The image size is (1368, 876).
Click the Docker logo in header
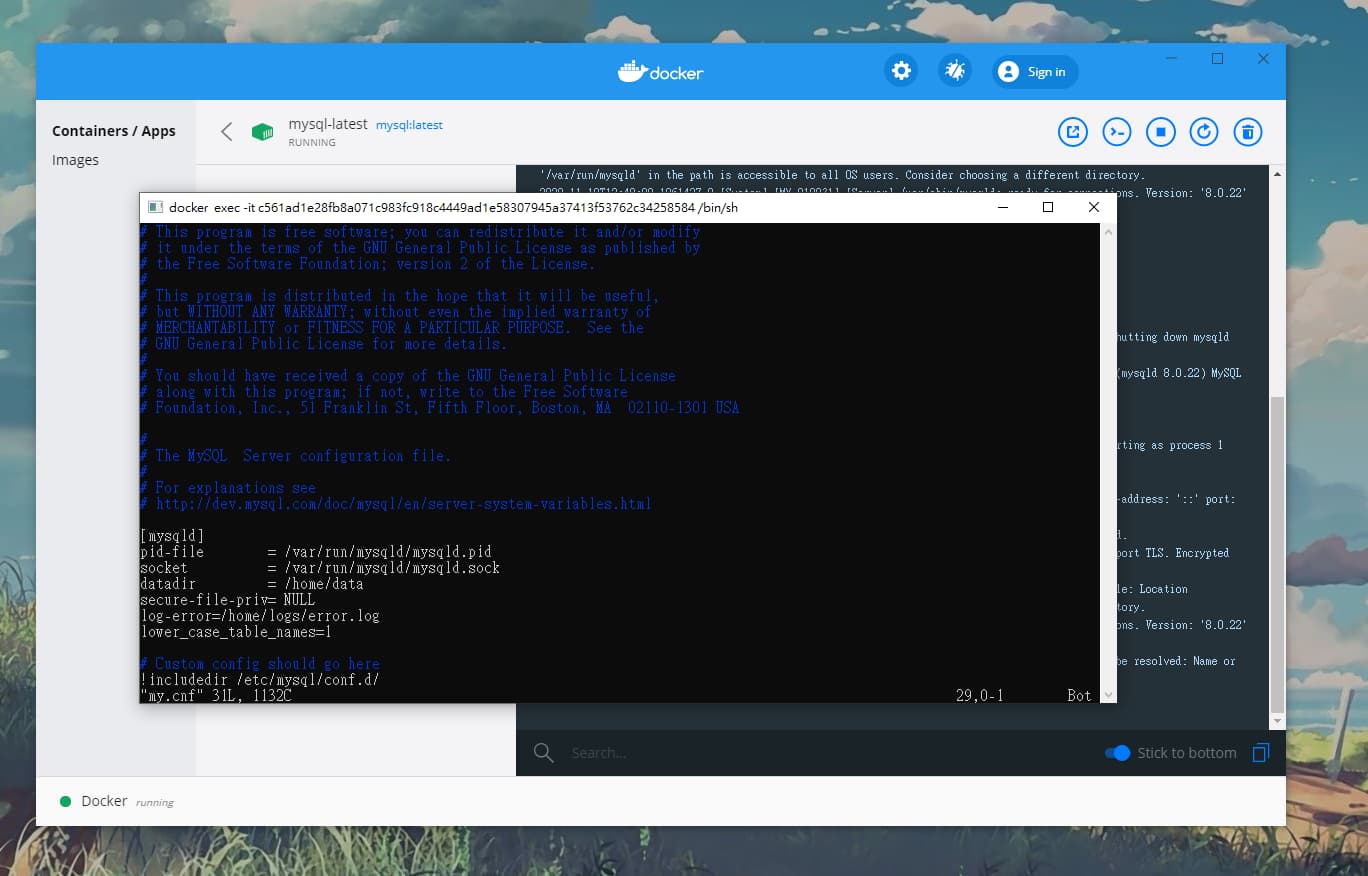660,72
